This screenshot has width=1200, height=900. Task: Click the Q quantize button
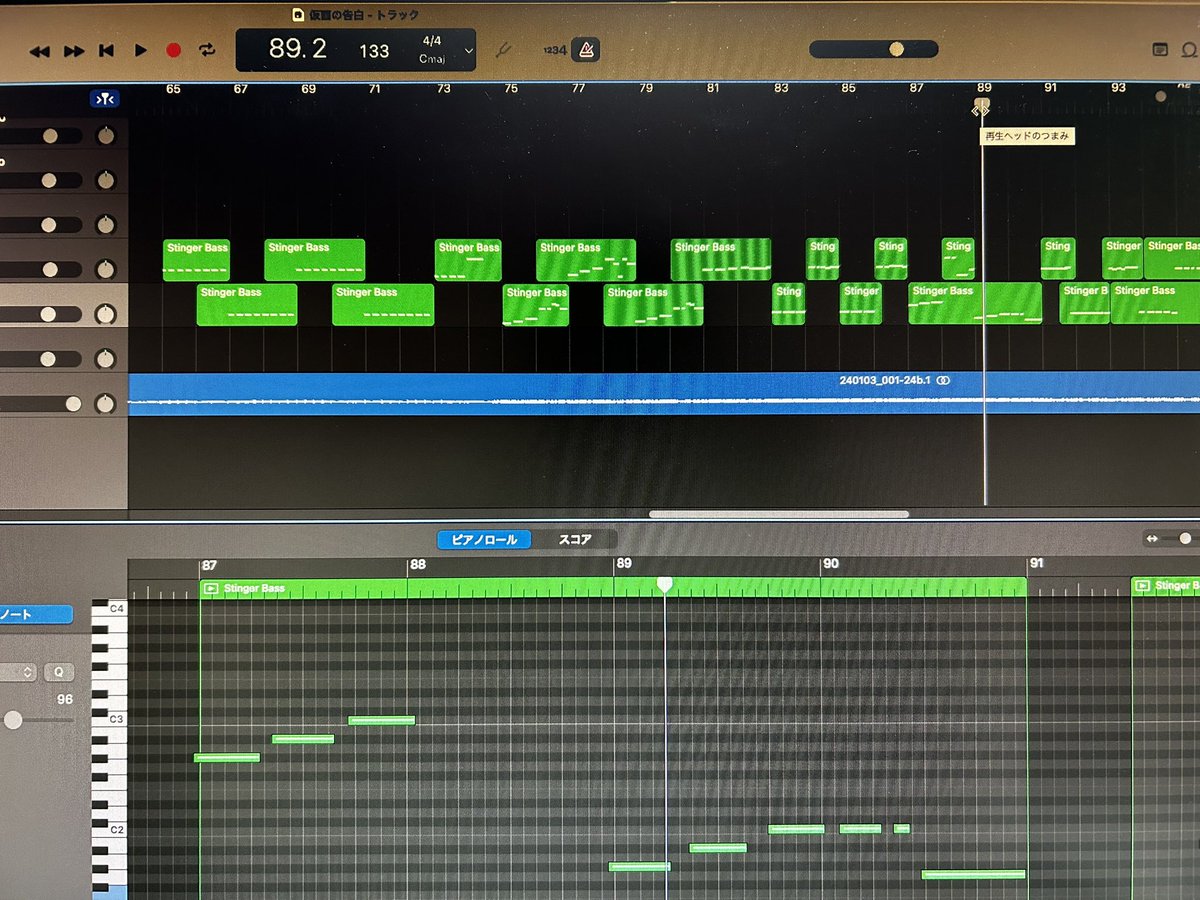click(59, 672)
